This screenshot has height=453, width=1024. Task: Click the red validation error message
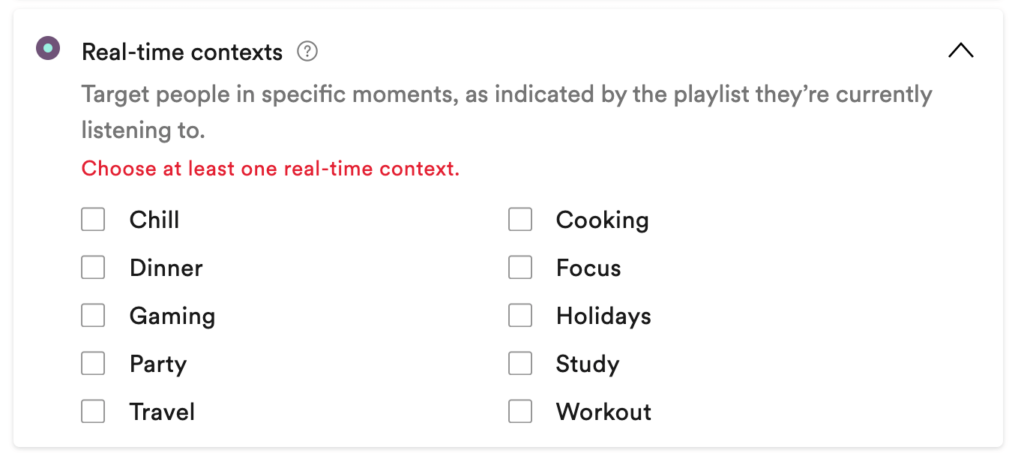pyautogui.click(x=270, y=169)
